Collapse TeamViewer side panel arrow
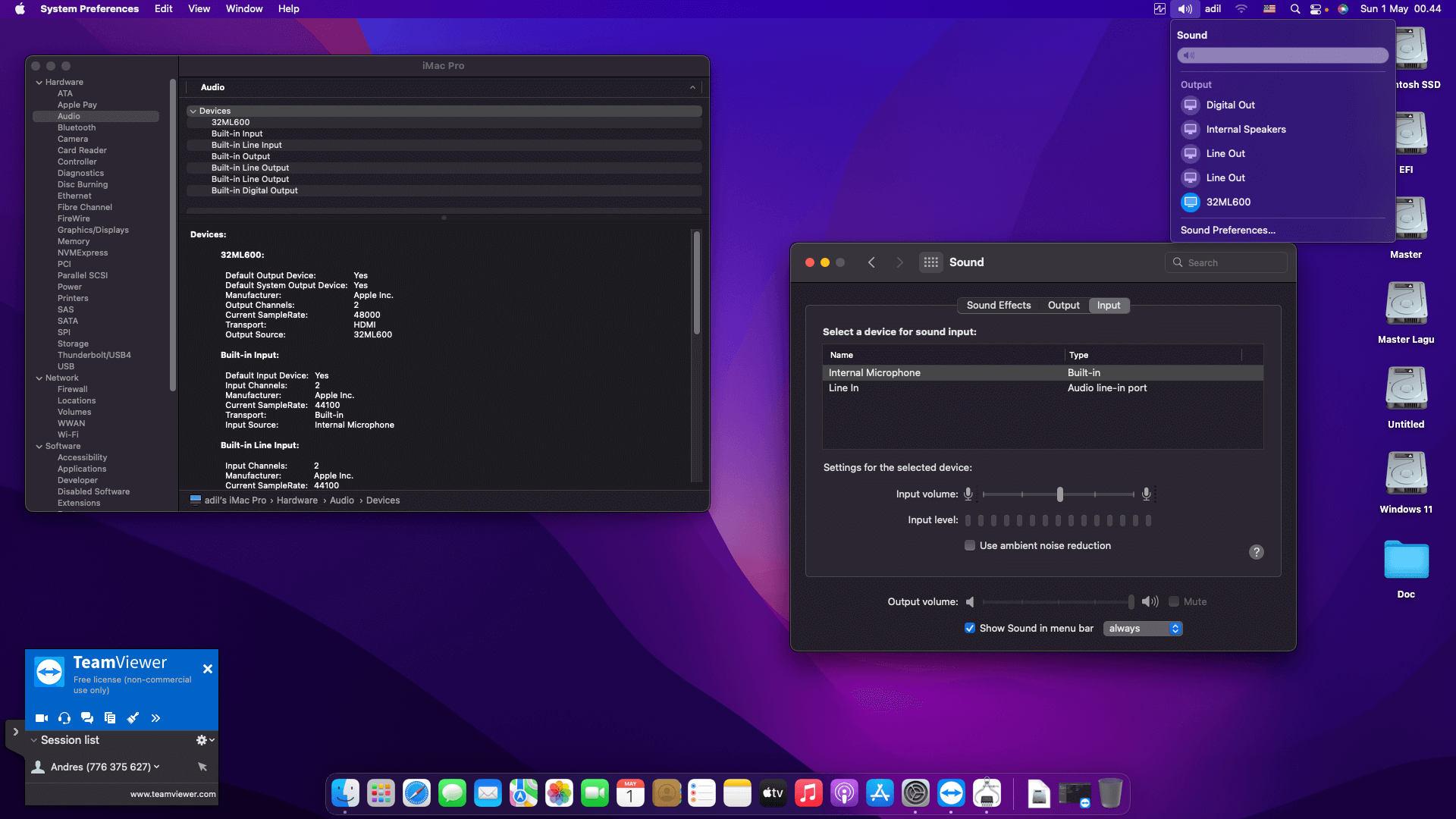 (15, 733)
